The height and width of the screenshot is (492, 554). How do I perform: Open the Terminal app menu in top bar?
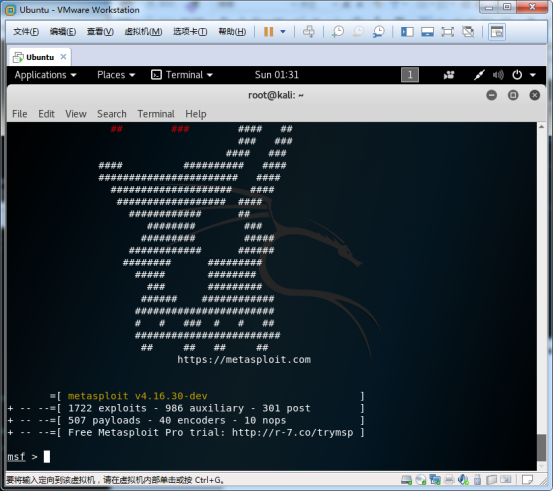(182, 75)
